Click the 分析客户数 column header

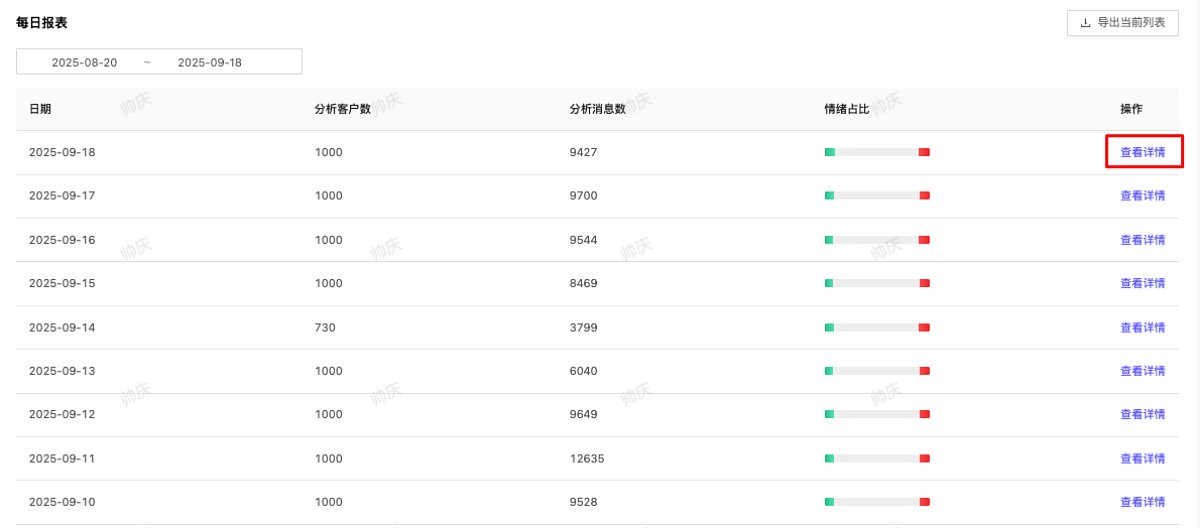click(x=342, y=109)
